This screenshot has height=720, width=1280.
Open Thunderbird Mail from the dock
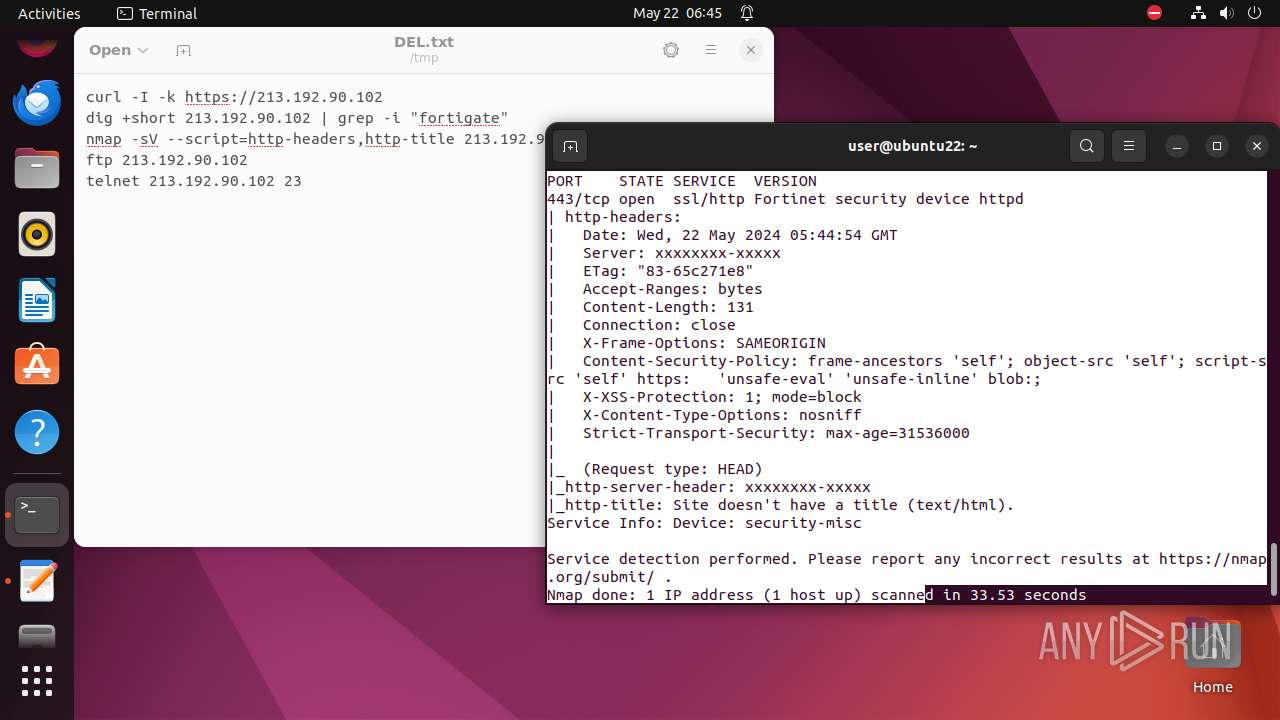tap(37, 102)
